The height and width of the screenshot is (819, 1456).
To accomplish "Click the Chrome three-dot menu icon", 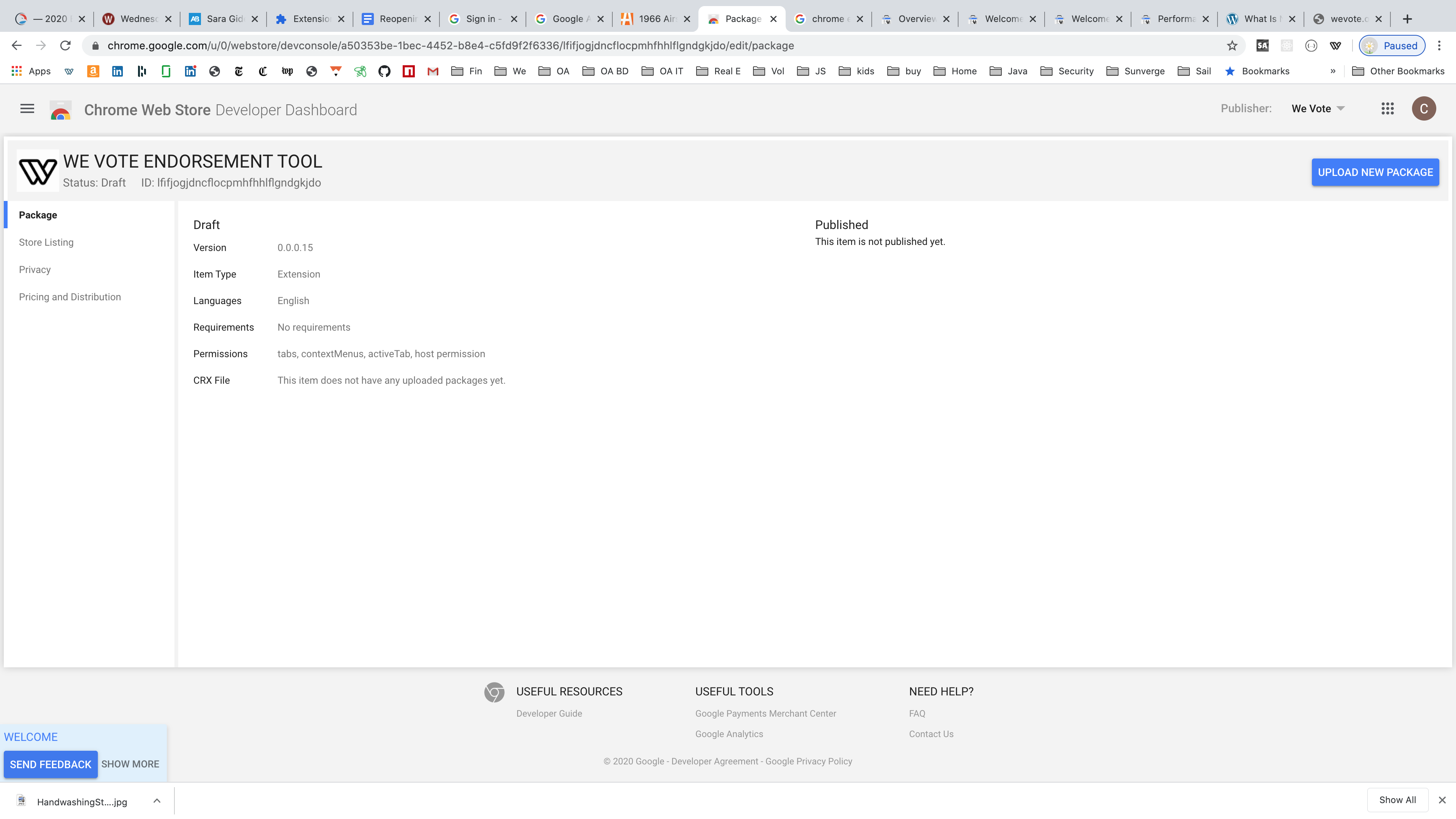I will pyautogui.click(x=1440, y=46).
